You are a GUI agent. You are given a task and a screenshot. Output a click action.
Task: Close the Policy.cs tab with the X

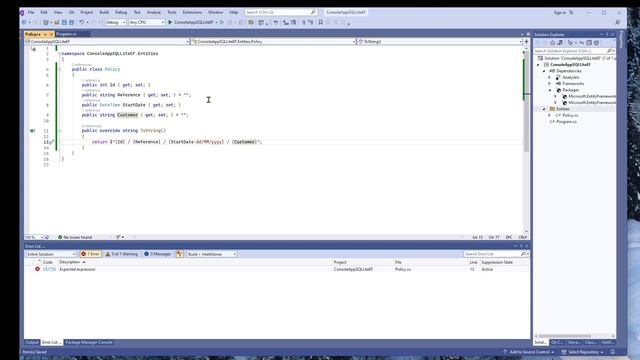pos(51,34)
